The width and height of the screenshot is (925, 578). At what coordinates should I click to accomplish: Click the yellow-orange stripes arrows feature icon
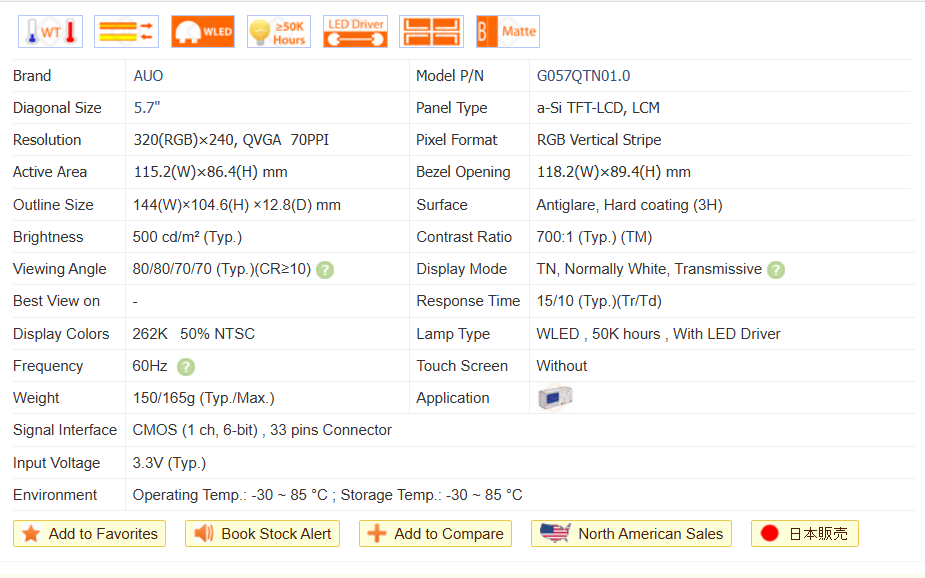[126, 32]
